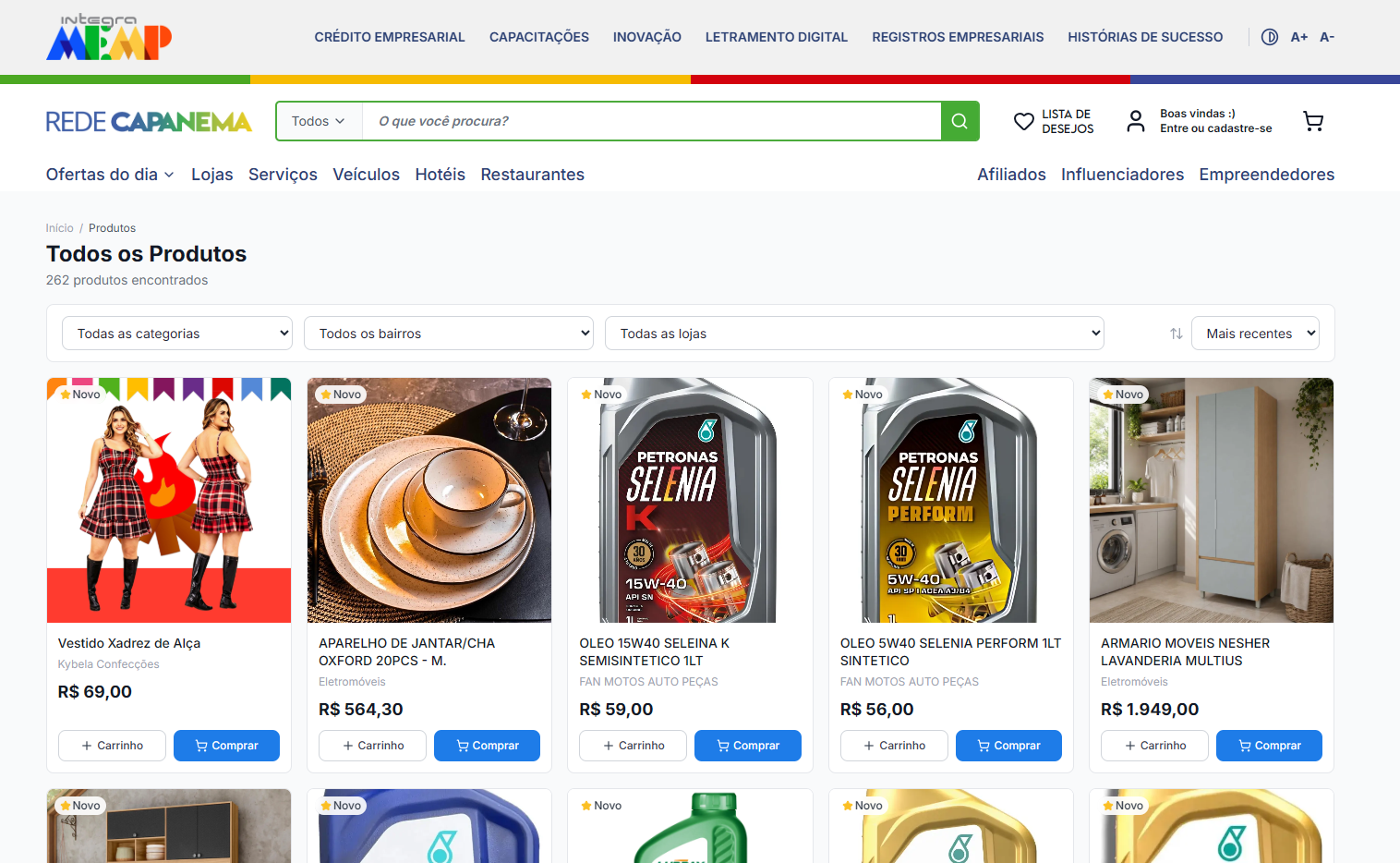Click the Vestido Xadrez de Alça title
1400x863 pixels.
click(x=129, y=643)
